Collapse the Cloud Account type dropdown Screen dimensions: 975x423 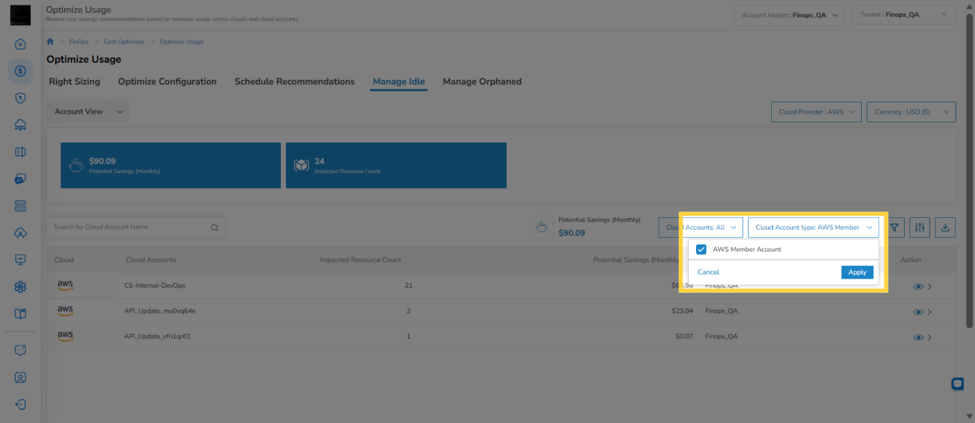813,228
